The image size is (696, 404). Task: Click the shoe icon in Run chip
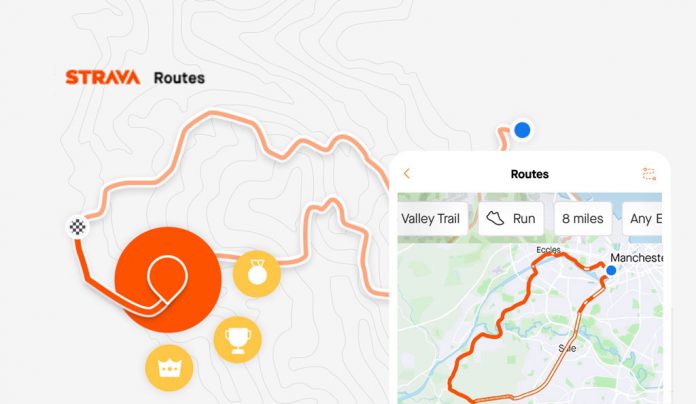pyautogui.click(x=495, y=218)
